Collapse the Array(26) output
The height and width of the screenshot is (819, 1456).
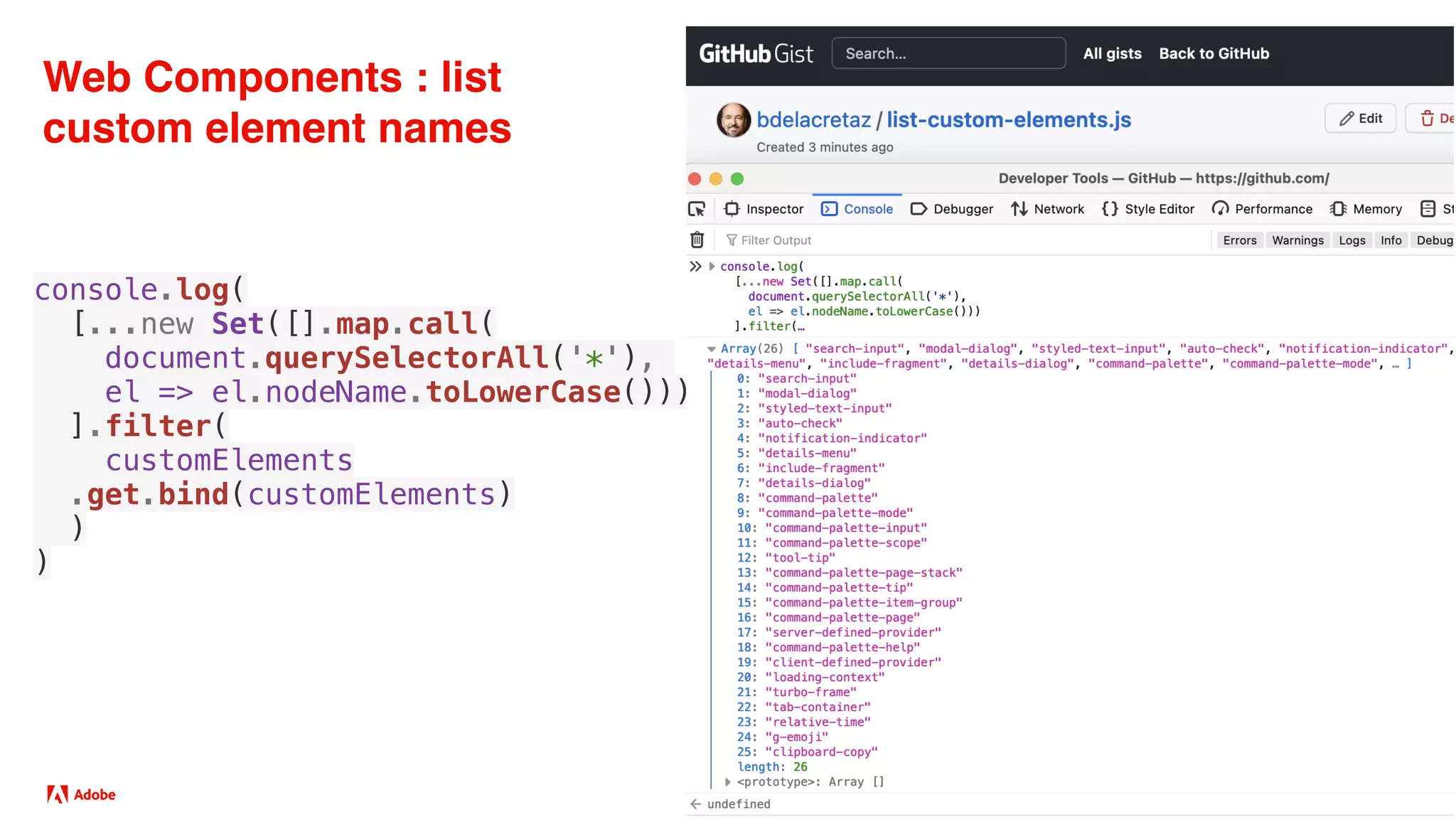pos(711,349)
